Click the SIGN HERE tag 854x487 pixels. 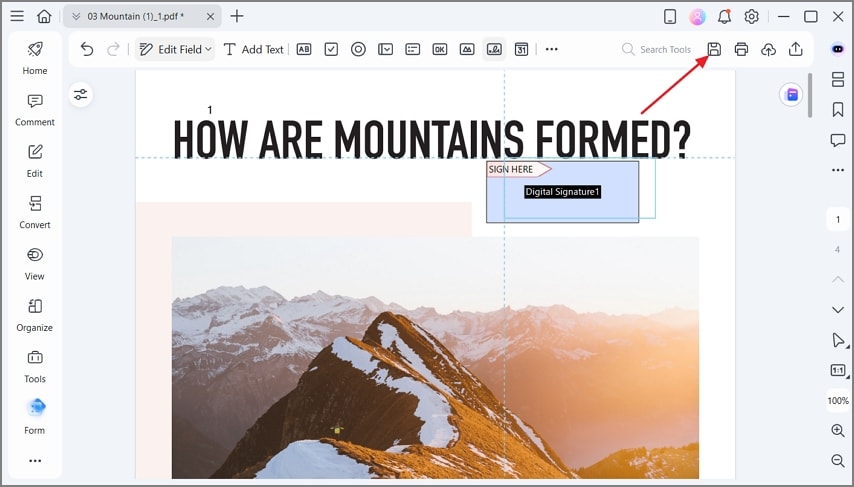tap(518, 169)
